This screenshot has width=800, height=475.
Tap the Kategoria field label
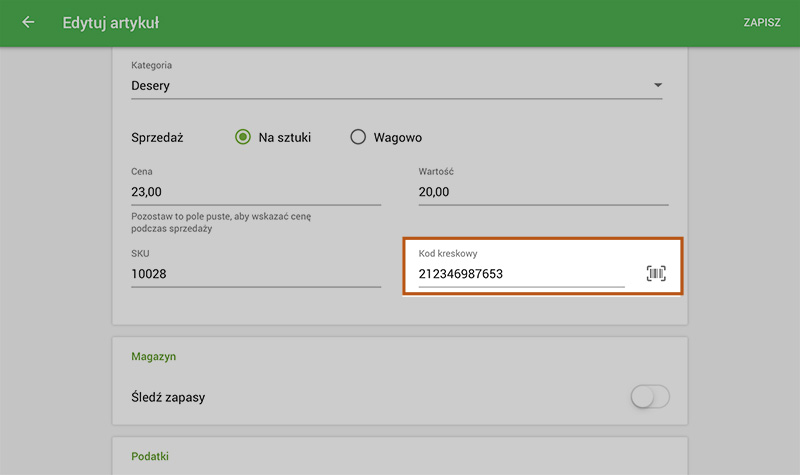point(152,66)
